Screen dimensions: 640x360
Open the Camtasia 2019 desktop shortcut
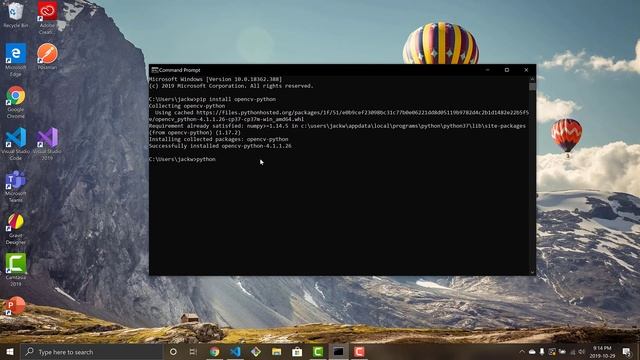[x=16, y=270]
